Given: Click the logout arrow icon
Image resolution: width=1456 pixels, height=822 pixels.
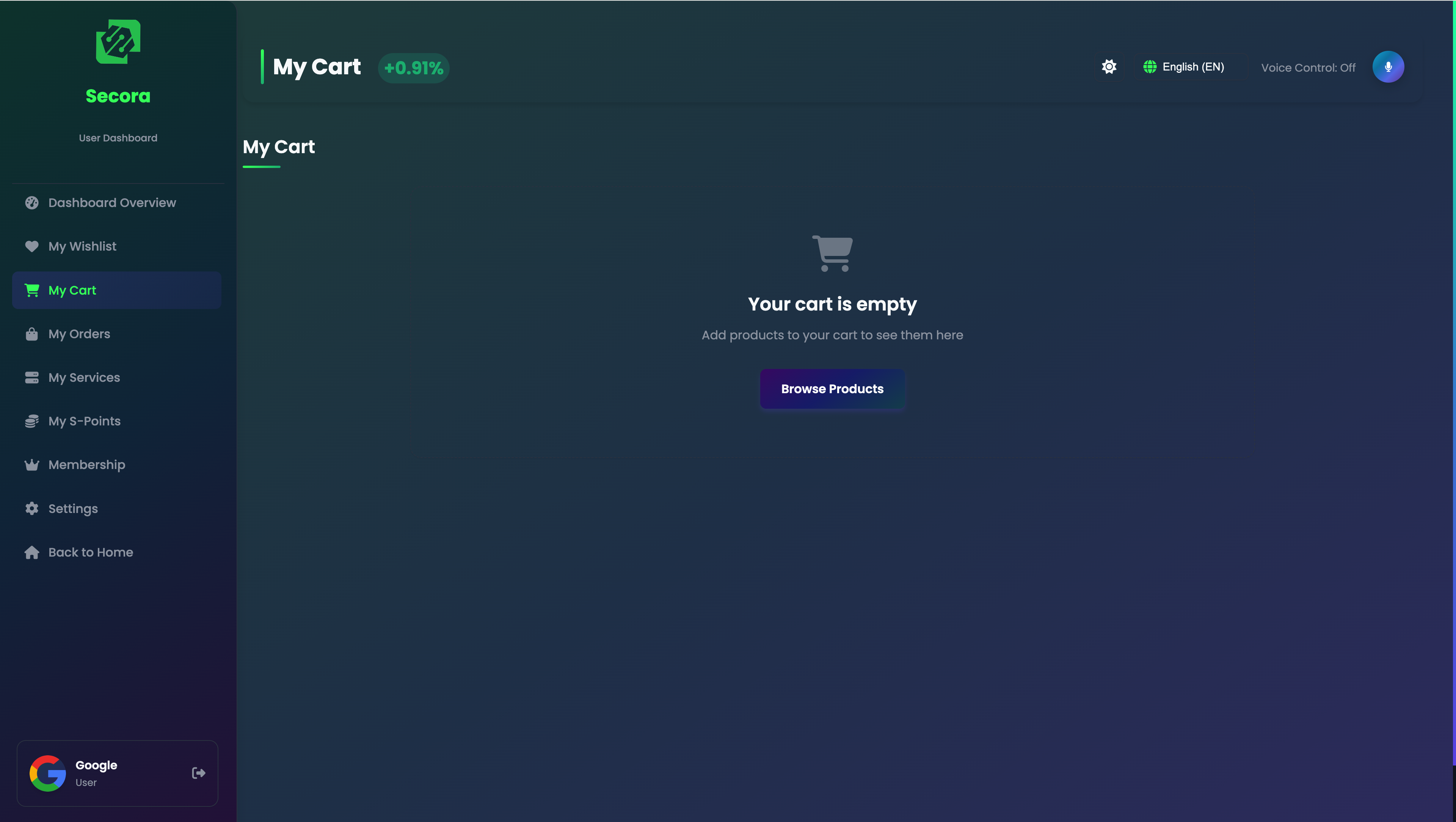Looking at the screenshot, I should pyautogui.click(x=198, y=773).
